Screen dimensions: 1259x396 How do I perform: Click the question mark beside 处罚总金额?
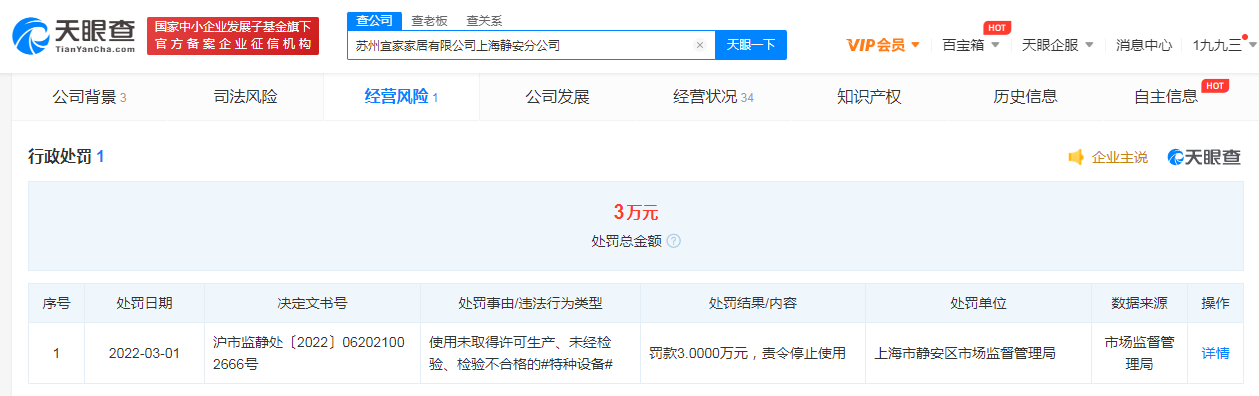coord(674,241)
